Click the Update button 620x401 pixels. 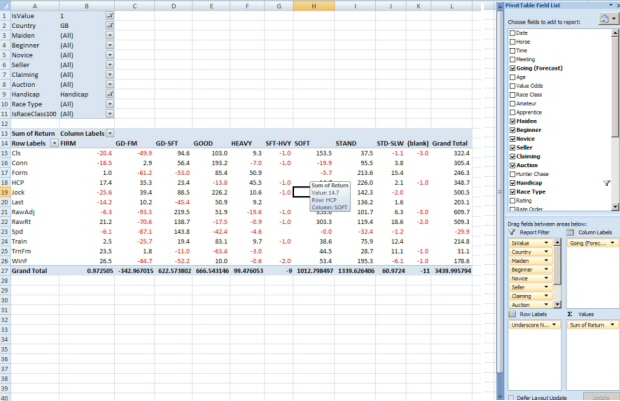coord(600,397)
